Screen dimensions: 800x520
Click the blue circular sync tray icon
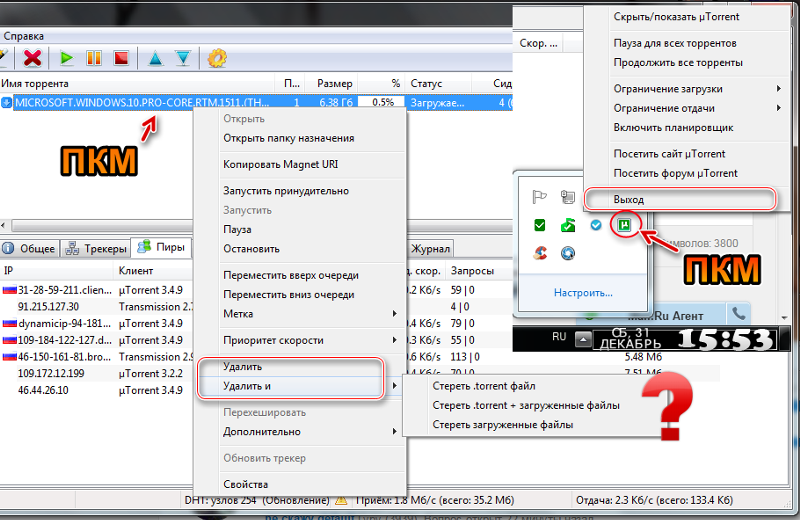(x=568, y=253)
